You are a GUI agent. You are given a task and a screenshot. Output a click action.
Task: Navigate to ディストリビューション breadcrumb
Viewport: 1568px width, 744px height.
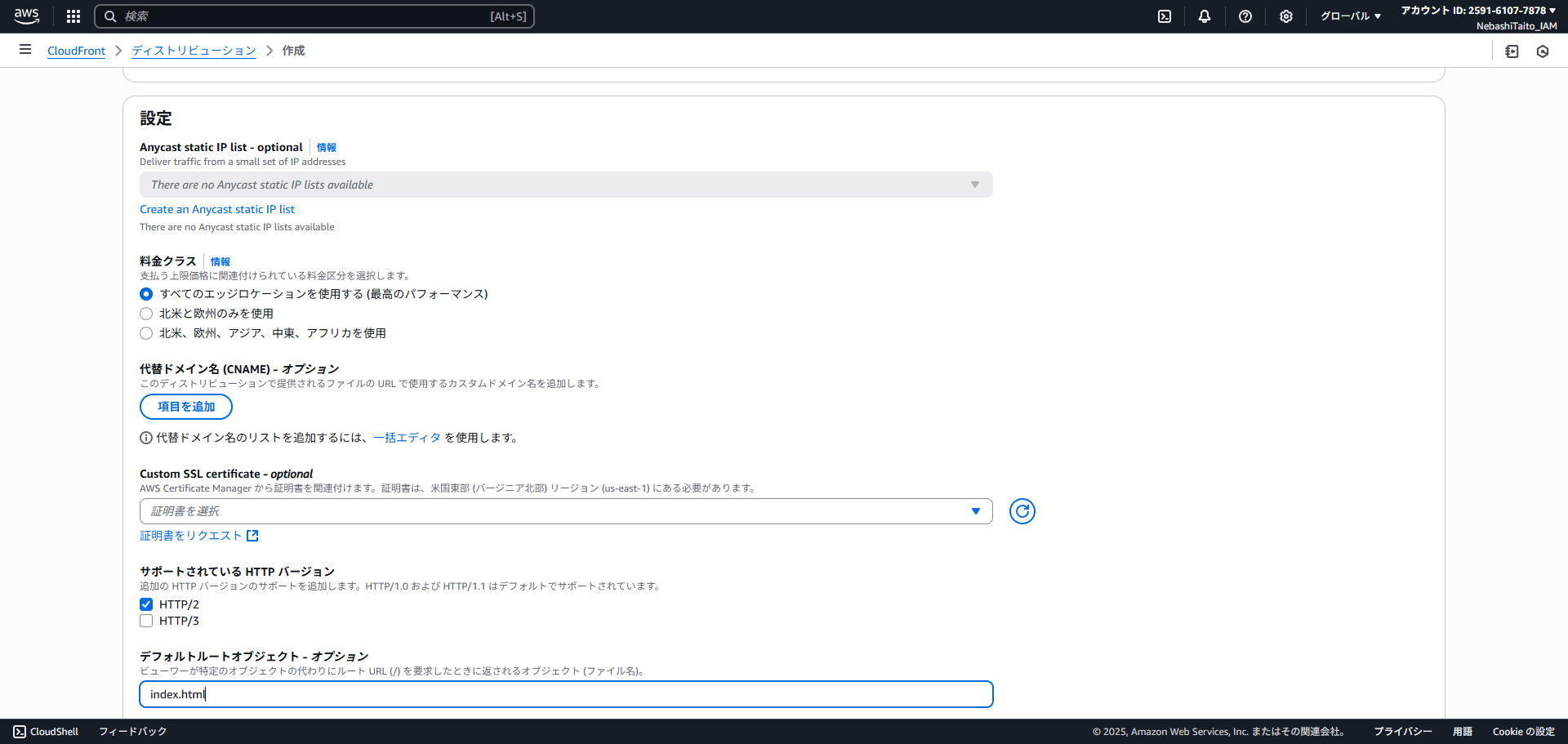pyautogui.click(x=194, y=51)
